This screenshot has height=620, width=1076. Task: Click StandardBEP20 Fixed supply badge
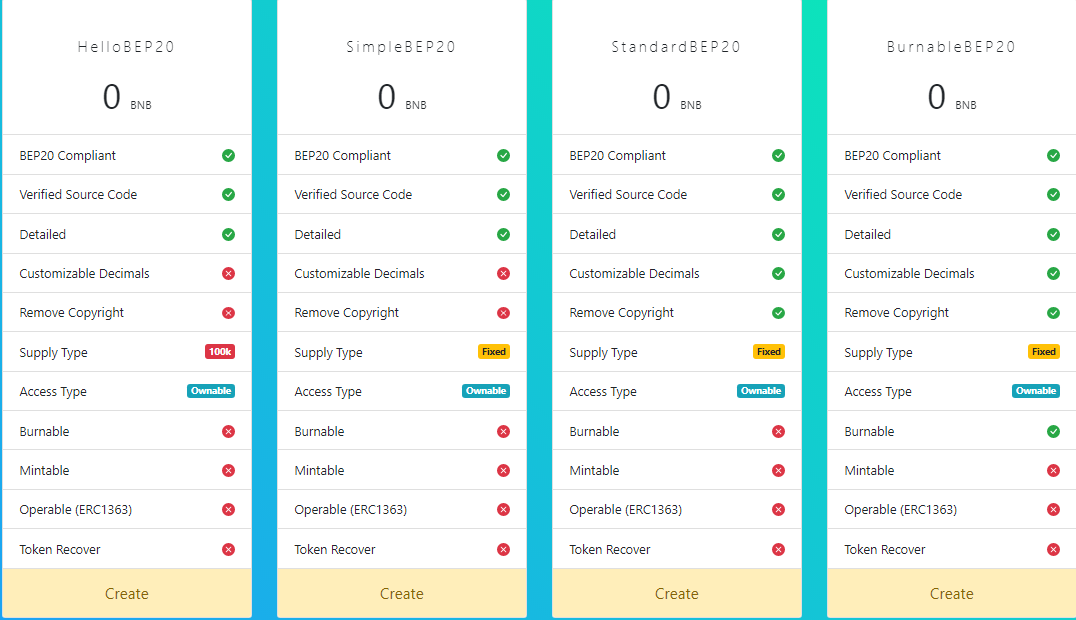click(x=769, y=352)
